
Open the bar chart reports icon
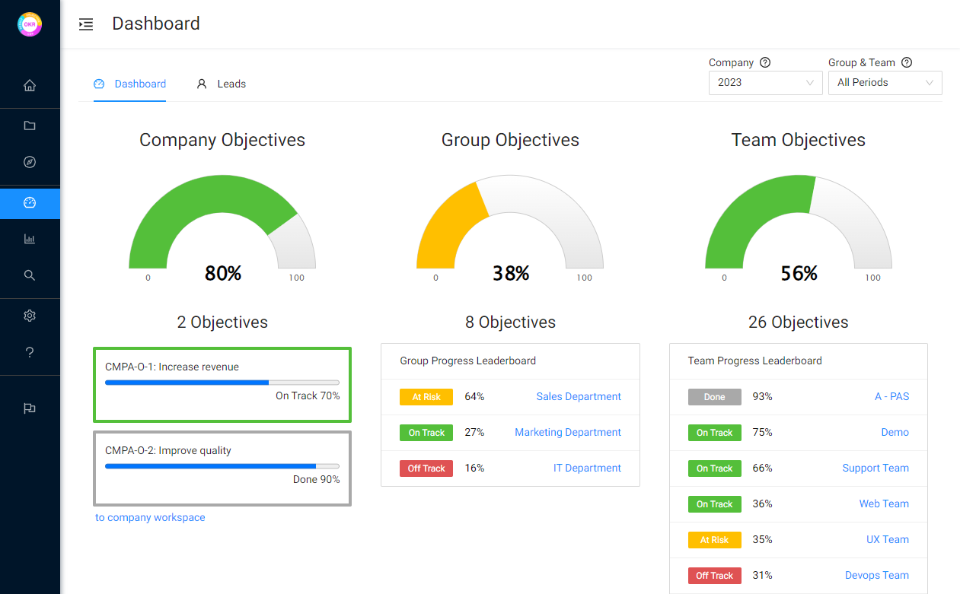click(x=29, y=239)
